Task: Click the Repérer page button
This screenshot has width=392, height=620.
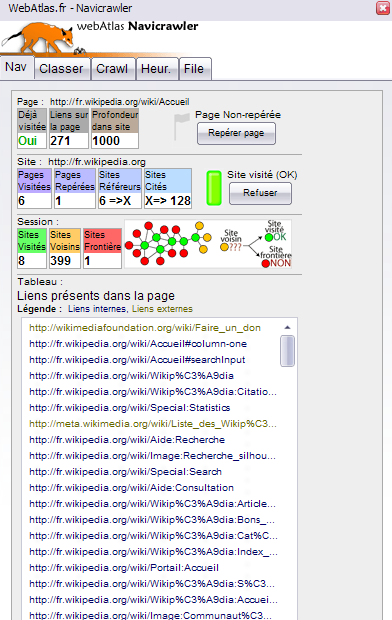Action: [236, 133]
